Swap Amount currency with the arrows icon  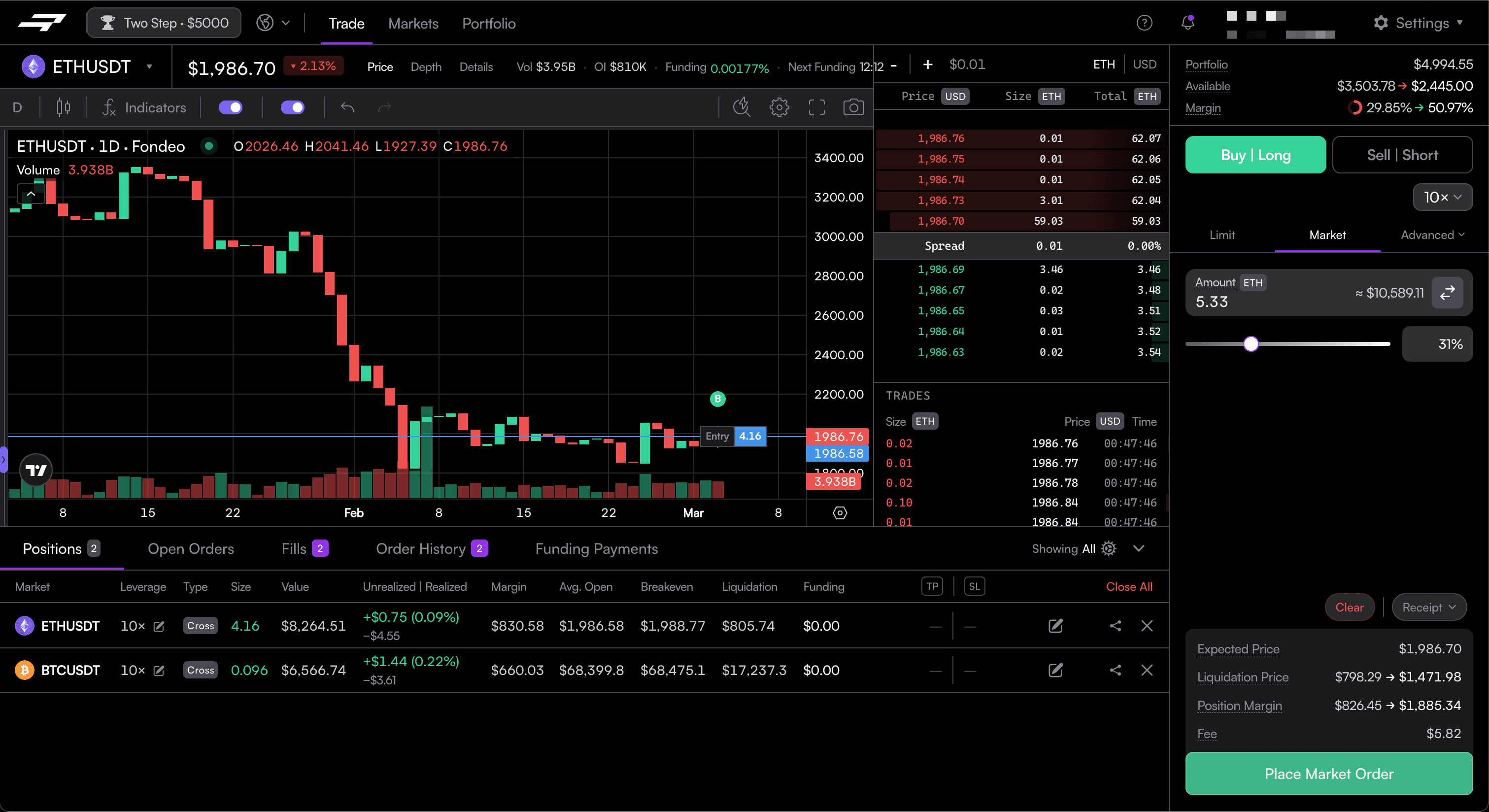tap(1447, 293)
